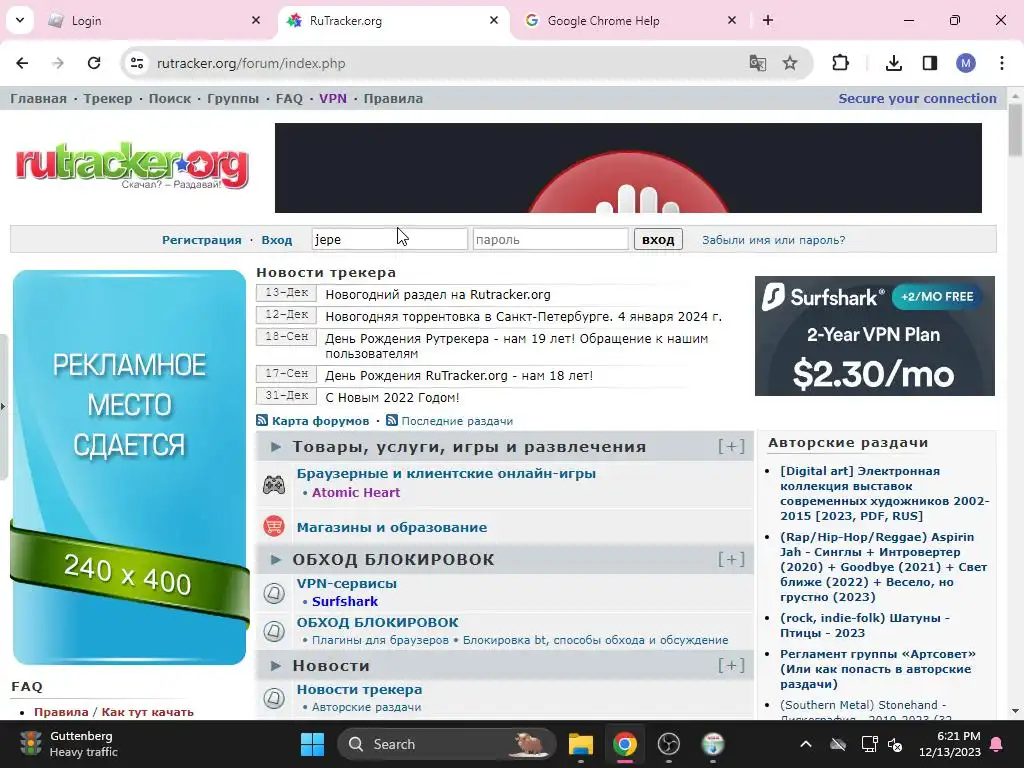Focus the пароль password field

pyautogui.click(x=551, y=239)
